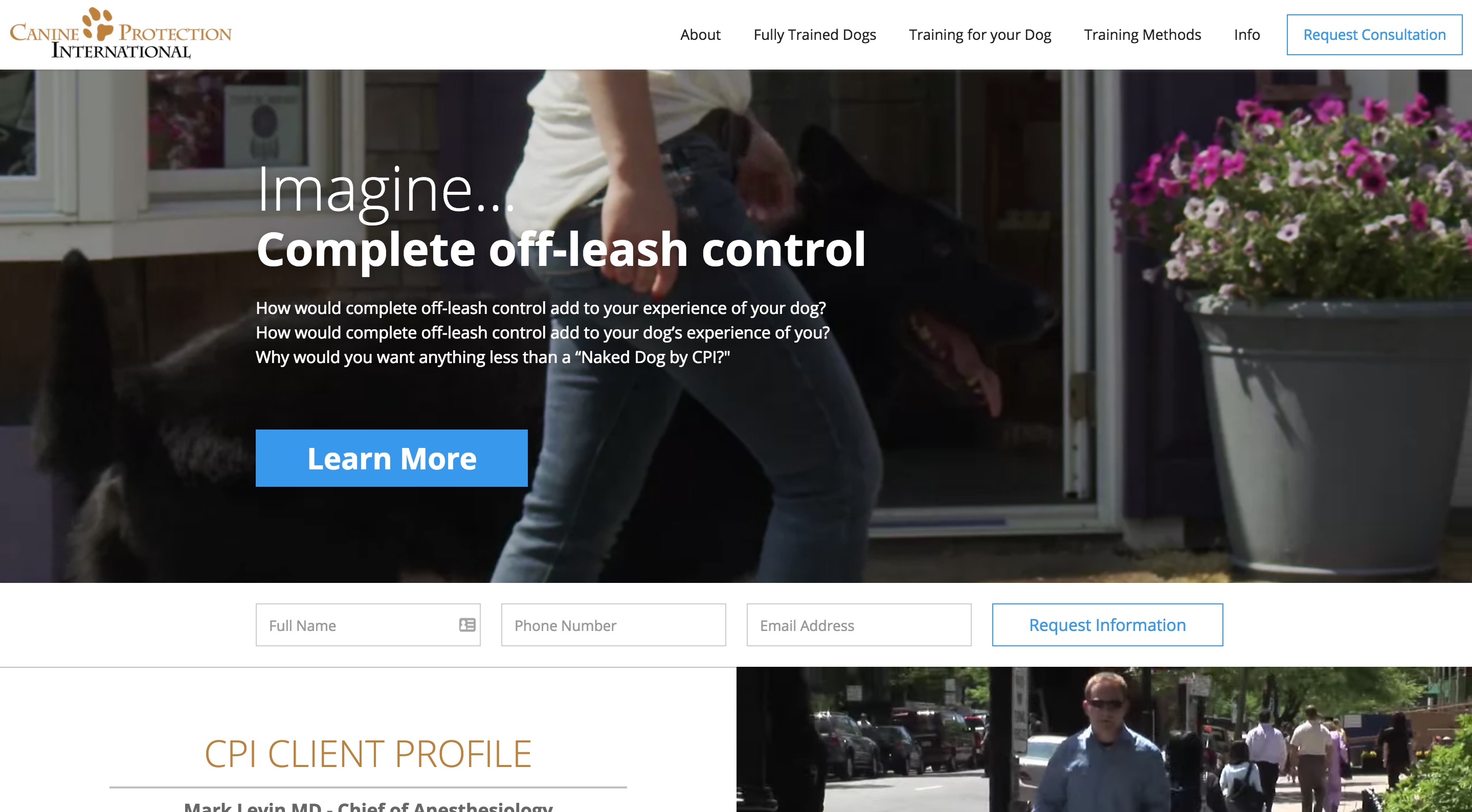Click the Request Information button

1107,624
